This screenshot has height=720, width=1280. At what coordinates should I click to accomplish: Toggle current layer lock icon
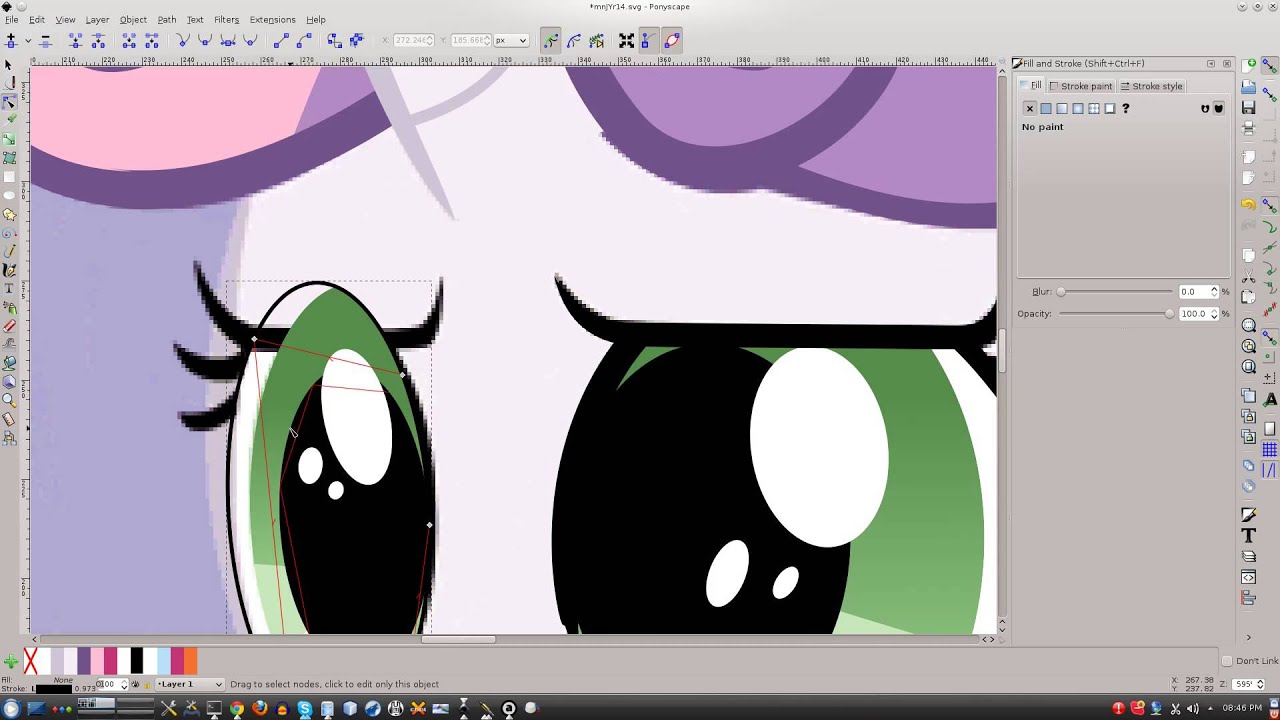(x=149, y=685)
